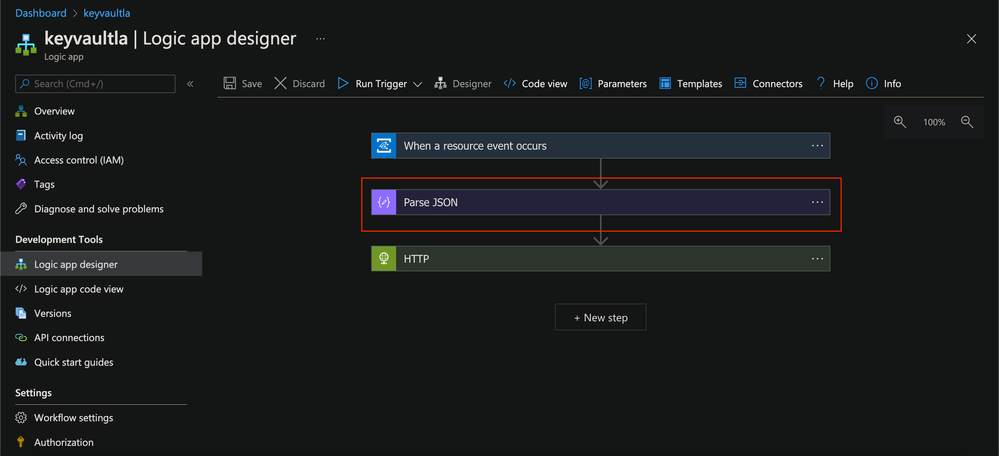Click the Authorization key icon
The height and width of the screenshot is (456, 999).
click(x=21, y=442)
